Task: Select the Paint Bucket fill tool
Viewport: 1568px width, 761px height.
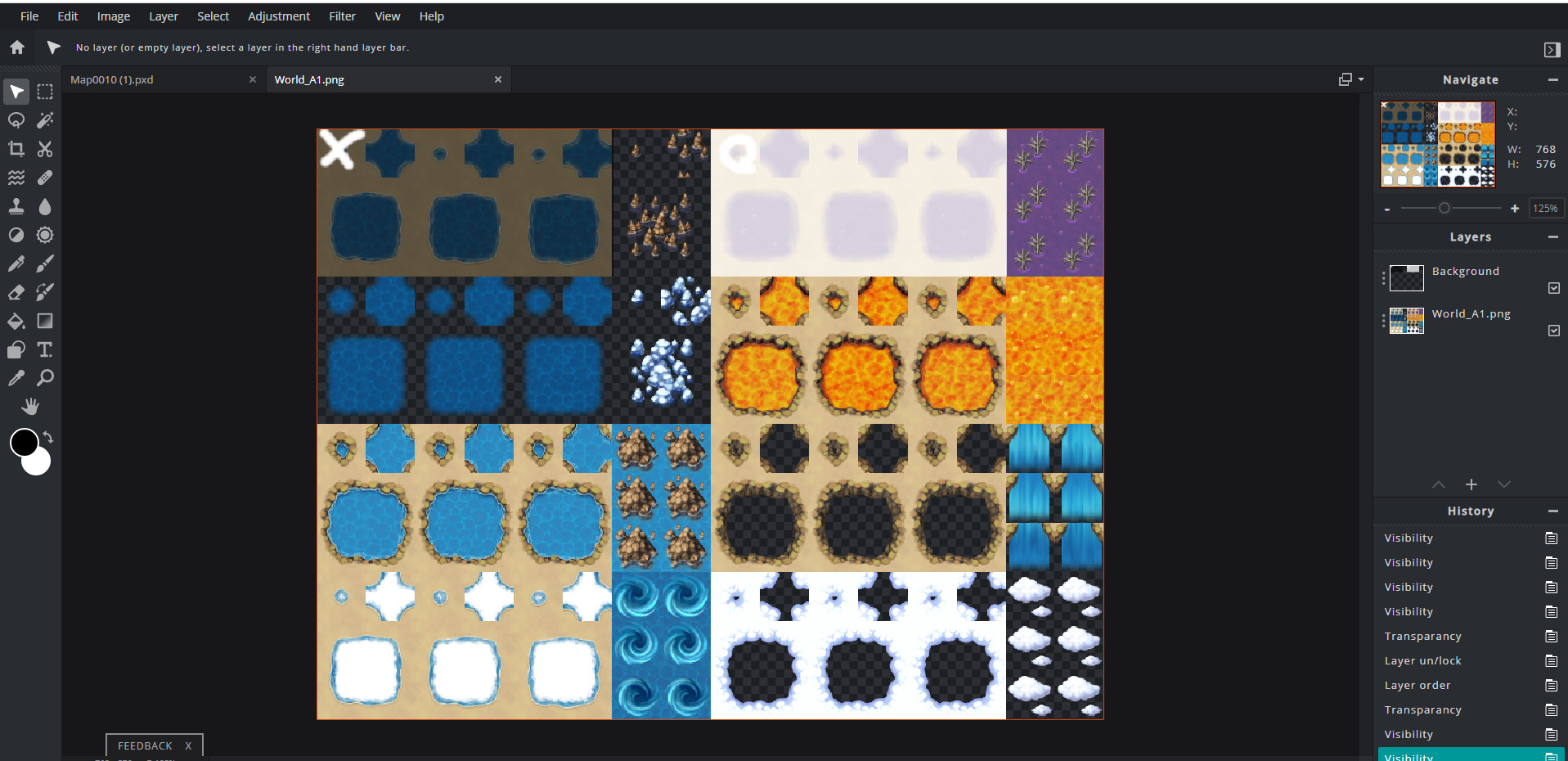Action: pyautogui.click(x=16, y=321)
